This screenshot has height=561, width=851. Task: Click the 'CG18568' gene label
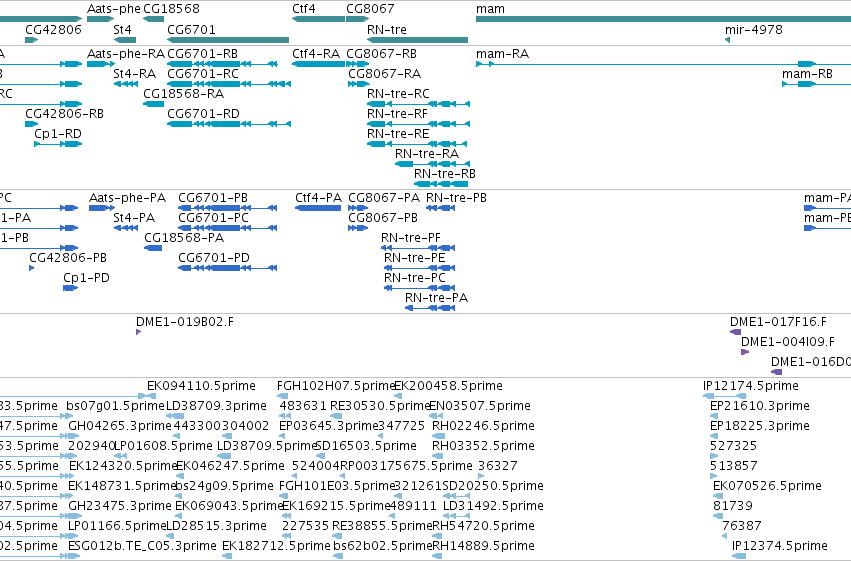172,9
